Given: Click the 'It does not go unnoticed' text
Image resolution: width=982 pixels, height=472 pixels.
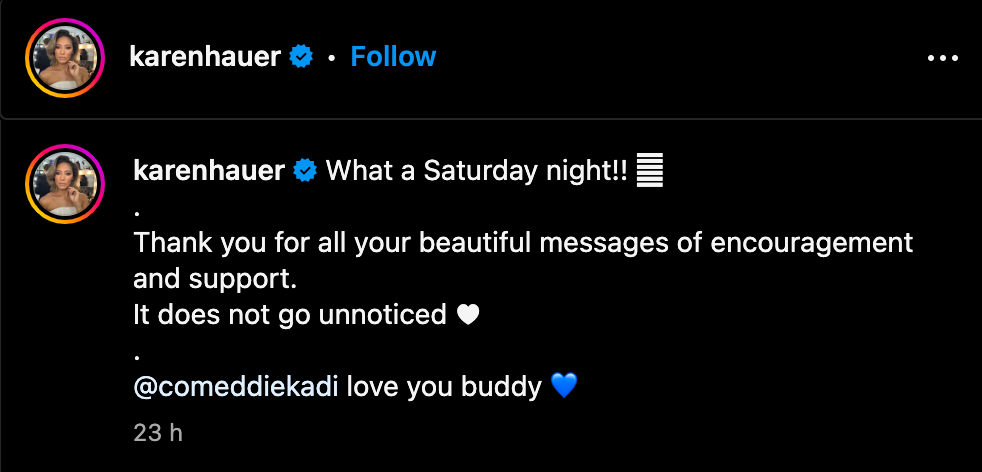Looking at the screenshot, I should click(289, 315).
